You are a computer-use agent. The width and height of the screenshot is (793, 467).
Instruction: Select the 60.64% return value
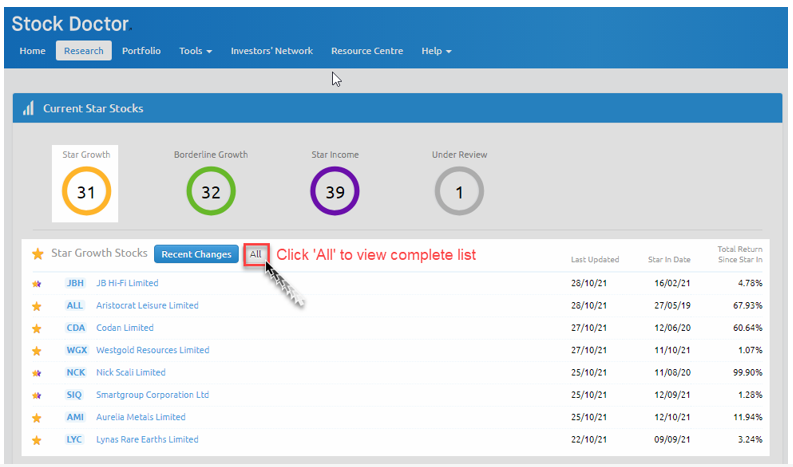[x=747, y=328]
